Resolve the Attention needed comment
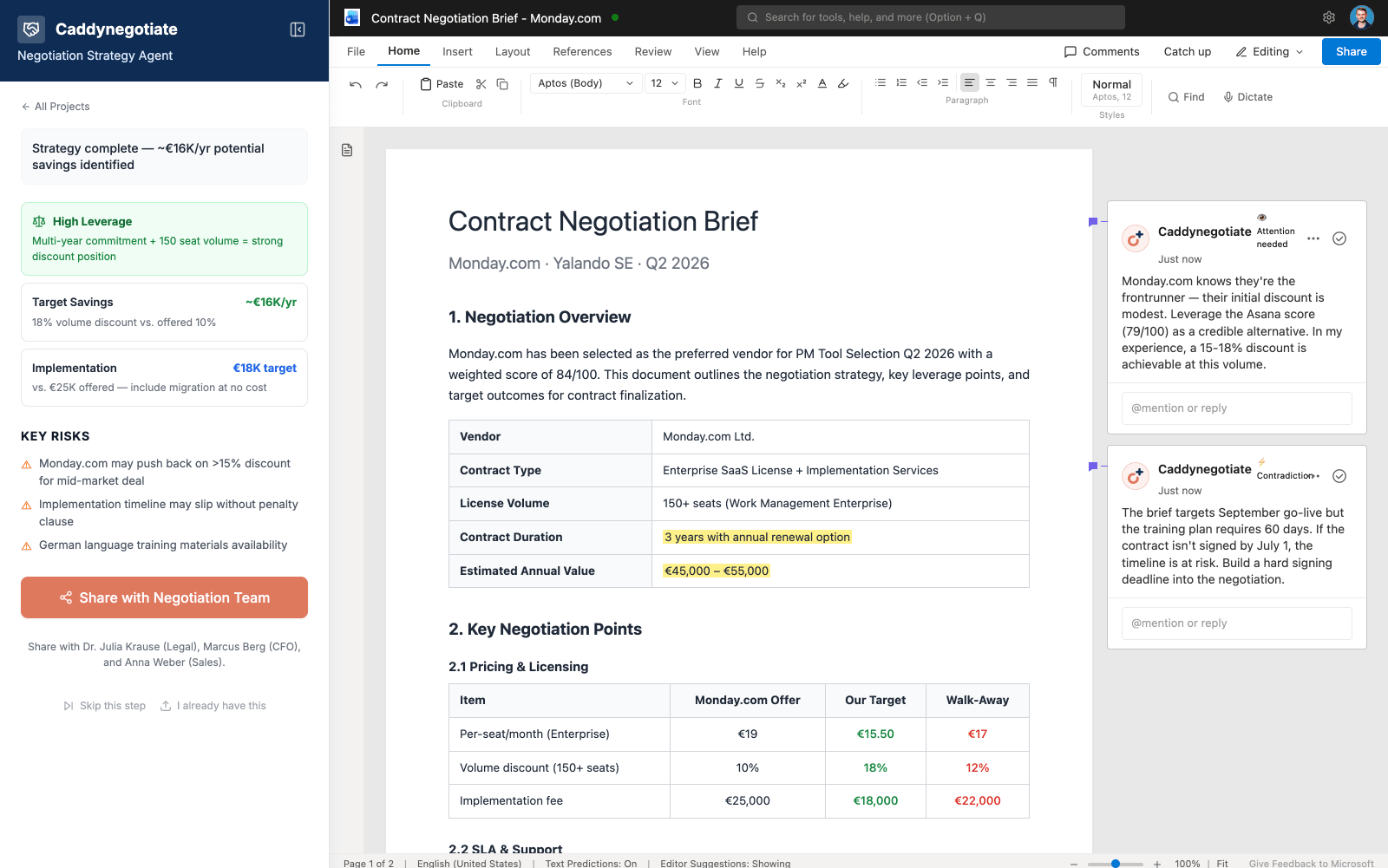 [x=1339, y=238]
